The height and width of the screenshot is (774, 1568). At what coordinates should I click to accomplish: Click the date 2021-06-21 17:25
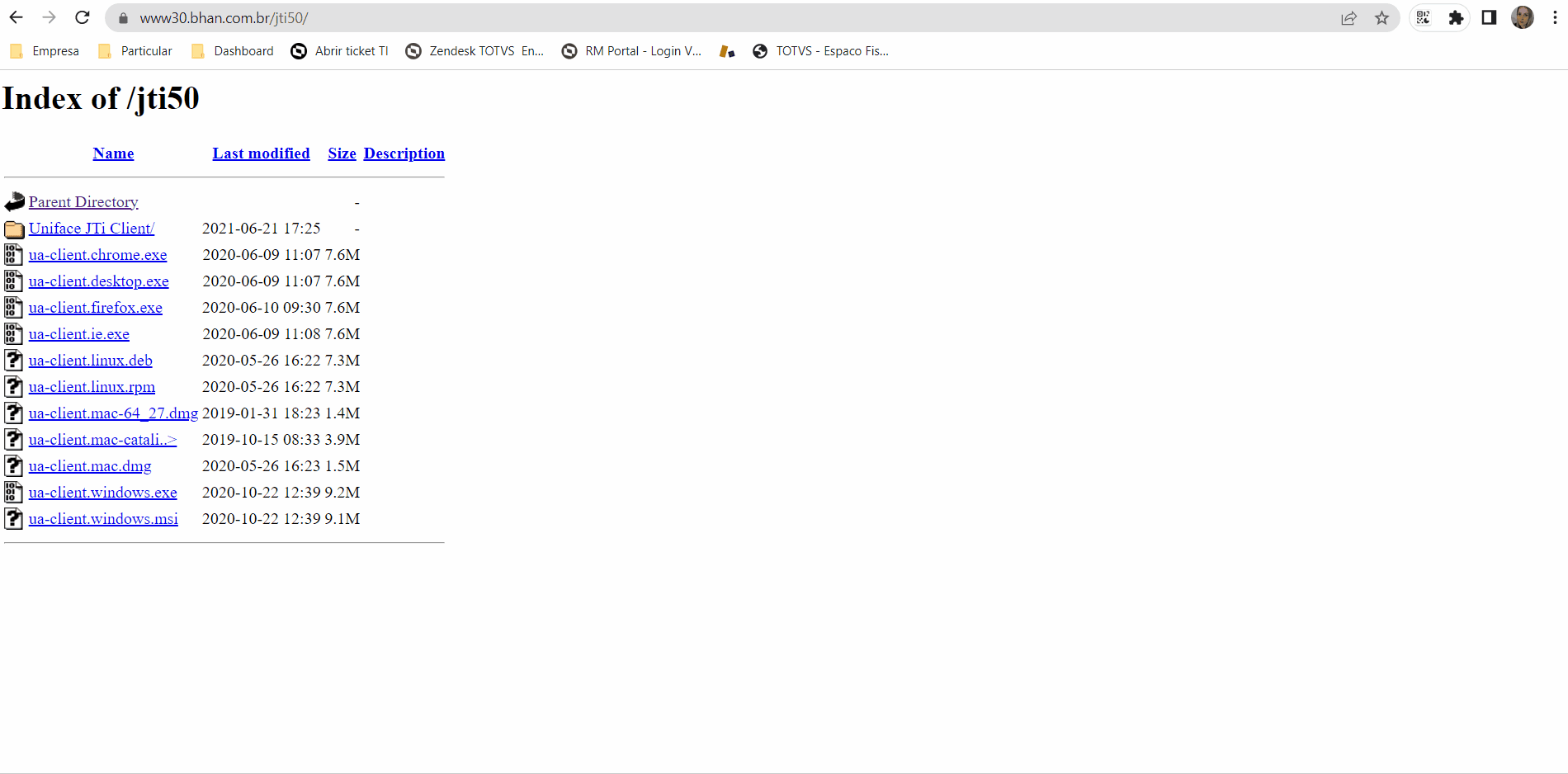pos(262,229)
